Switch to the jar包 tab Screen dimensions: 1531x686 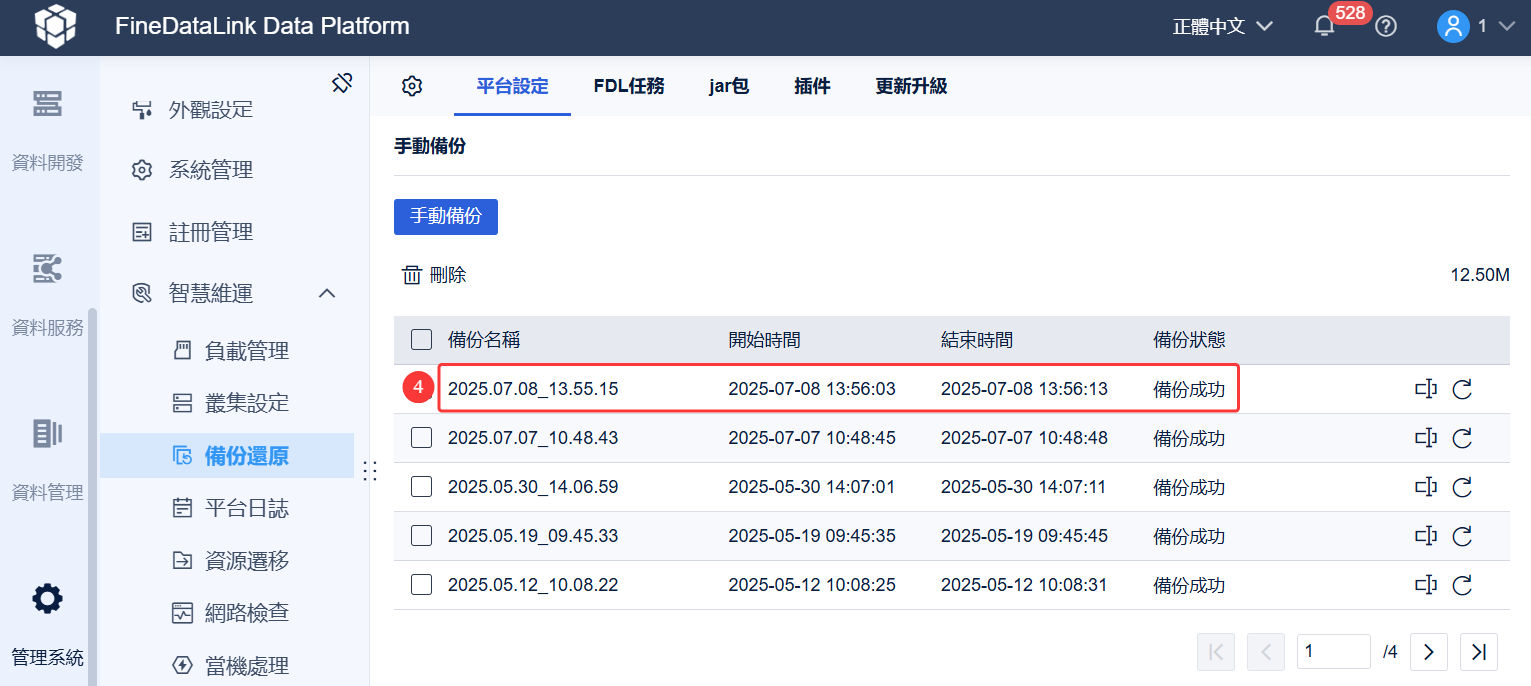(x=729, y=86)
